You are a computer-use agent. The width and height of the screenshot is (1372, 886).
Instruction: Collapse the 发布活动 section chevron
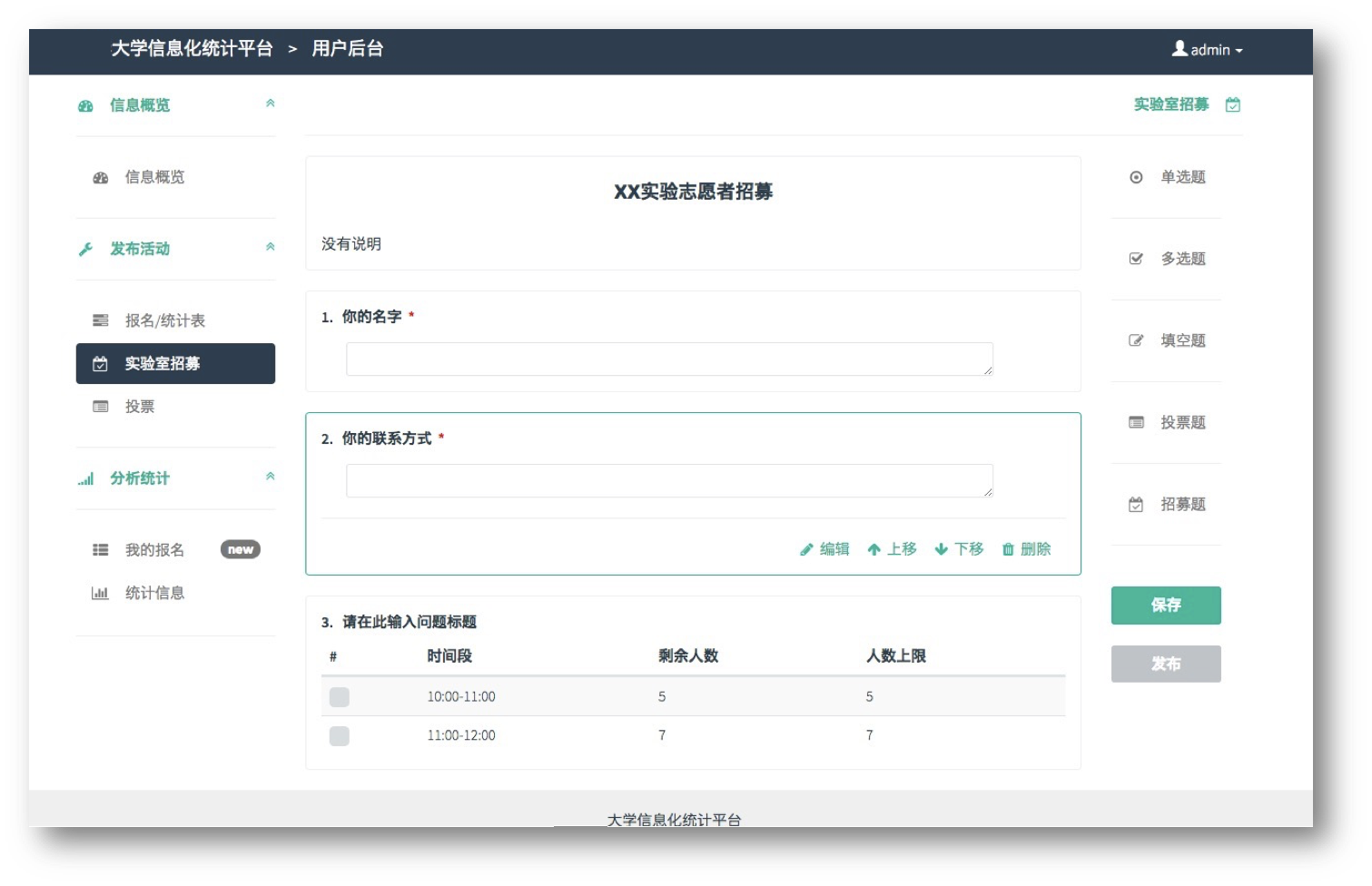pyautogui.click(x=270, y=247)
